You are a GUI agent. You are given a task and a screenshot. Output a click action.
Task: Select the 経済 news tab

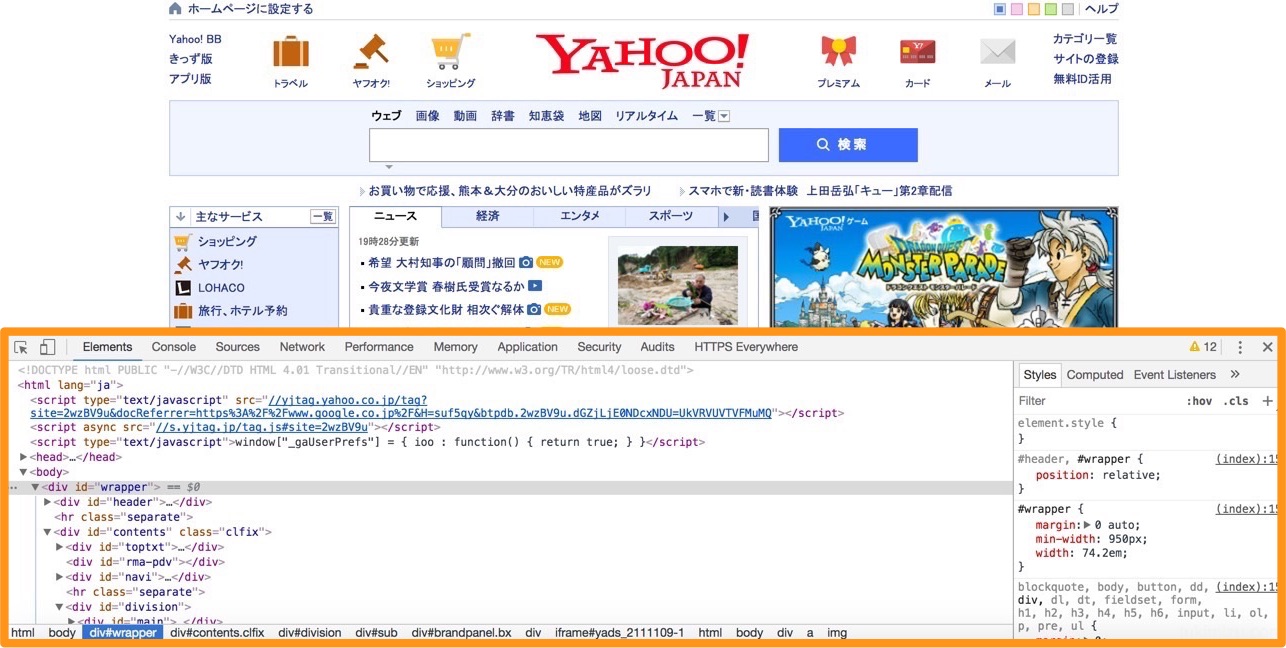point(488,216)
